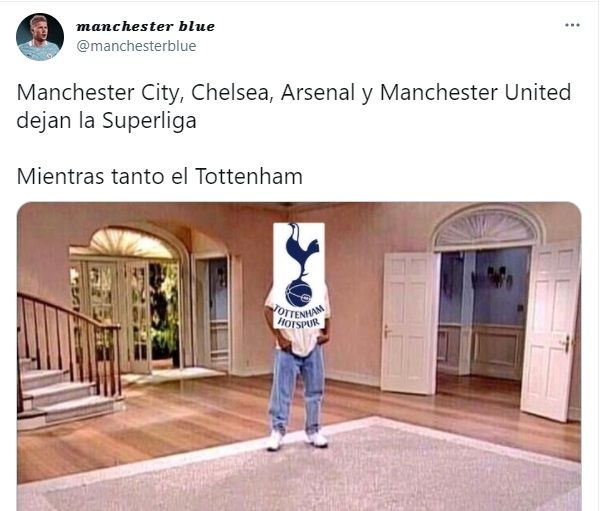The height and width of the screenshot is (511, 601).
Task: Open the attached empty room meme image
Action: tap(299, 356)
